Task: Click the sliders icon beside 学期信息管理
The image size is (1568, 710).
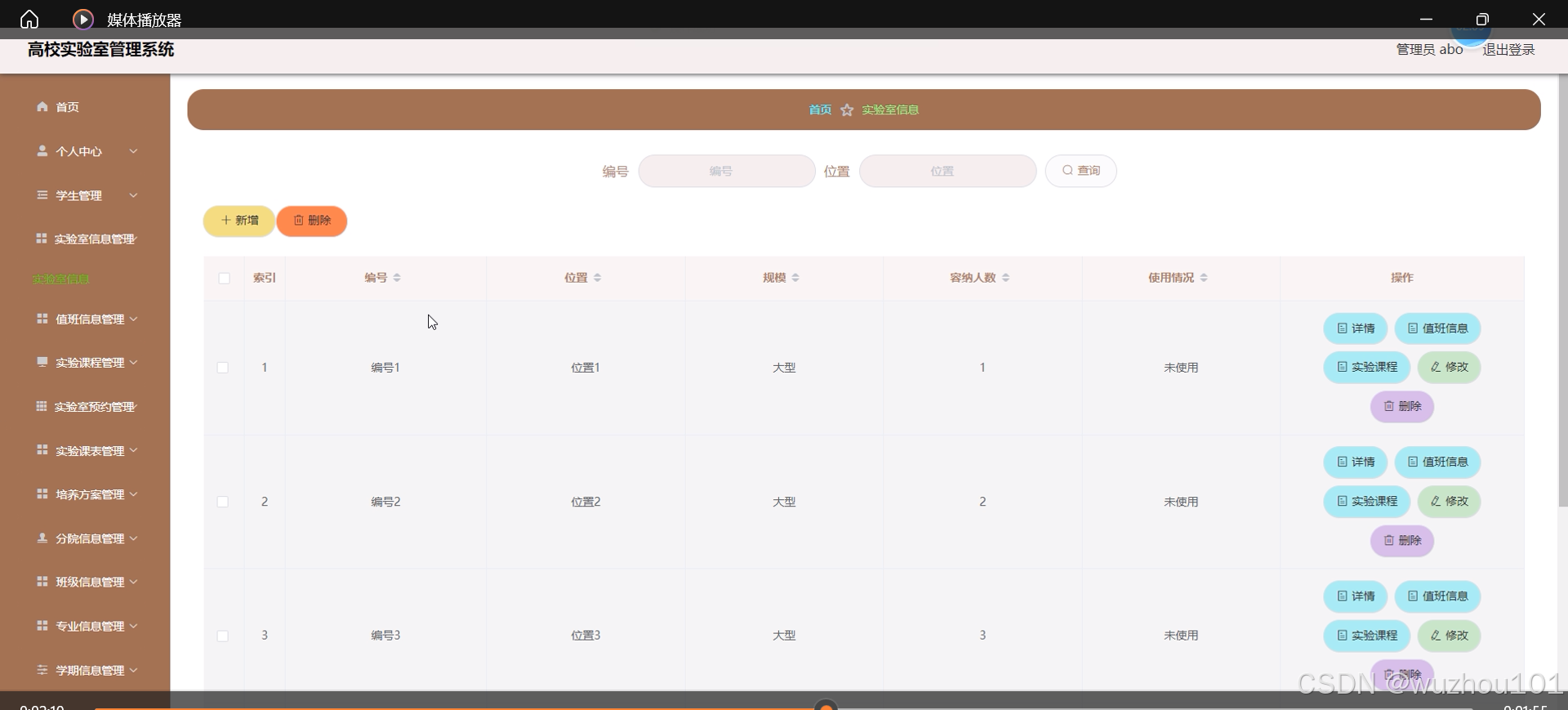Action: click(42, 669)
